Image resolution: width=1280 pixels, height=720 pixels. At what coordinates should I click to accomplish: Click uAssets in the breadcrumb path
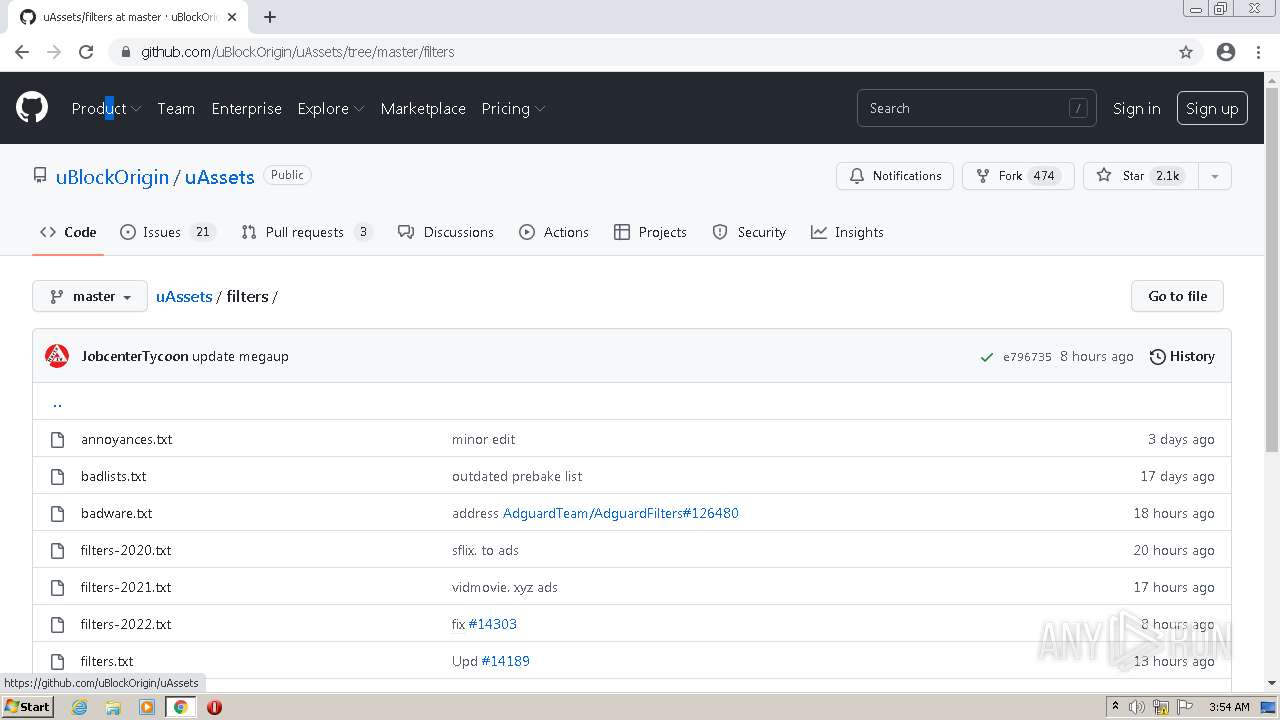click(x=184, y=296)
